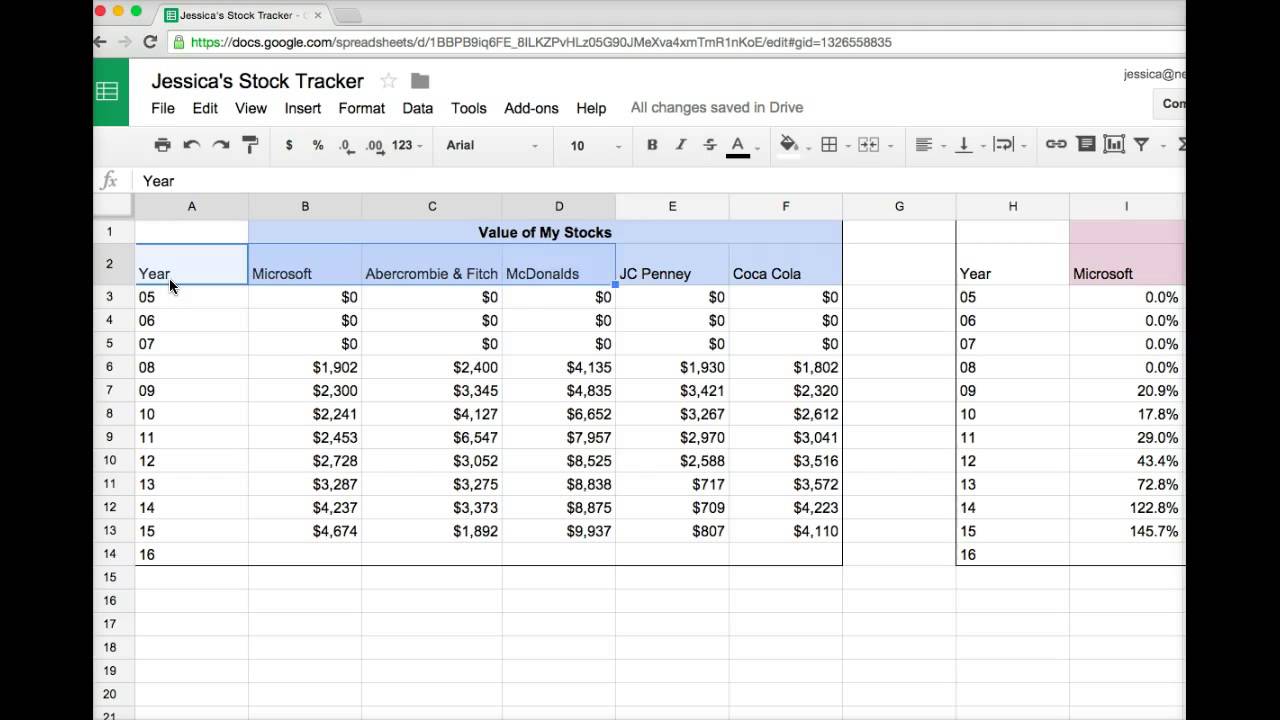Screen dimensions: 1280x720
Task: Insert a chart
Action: point(1114,145)
